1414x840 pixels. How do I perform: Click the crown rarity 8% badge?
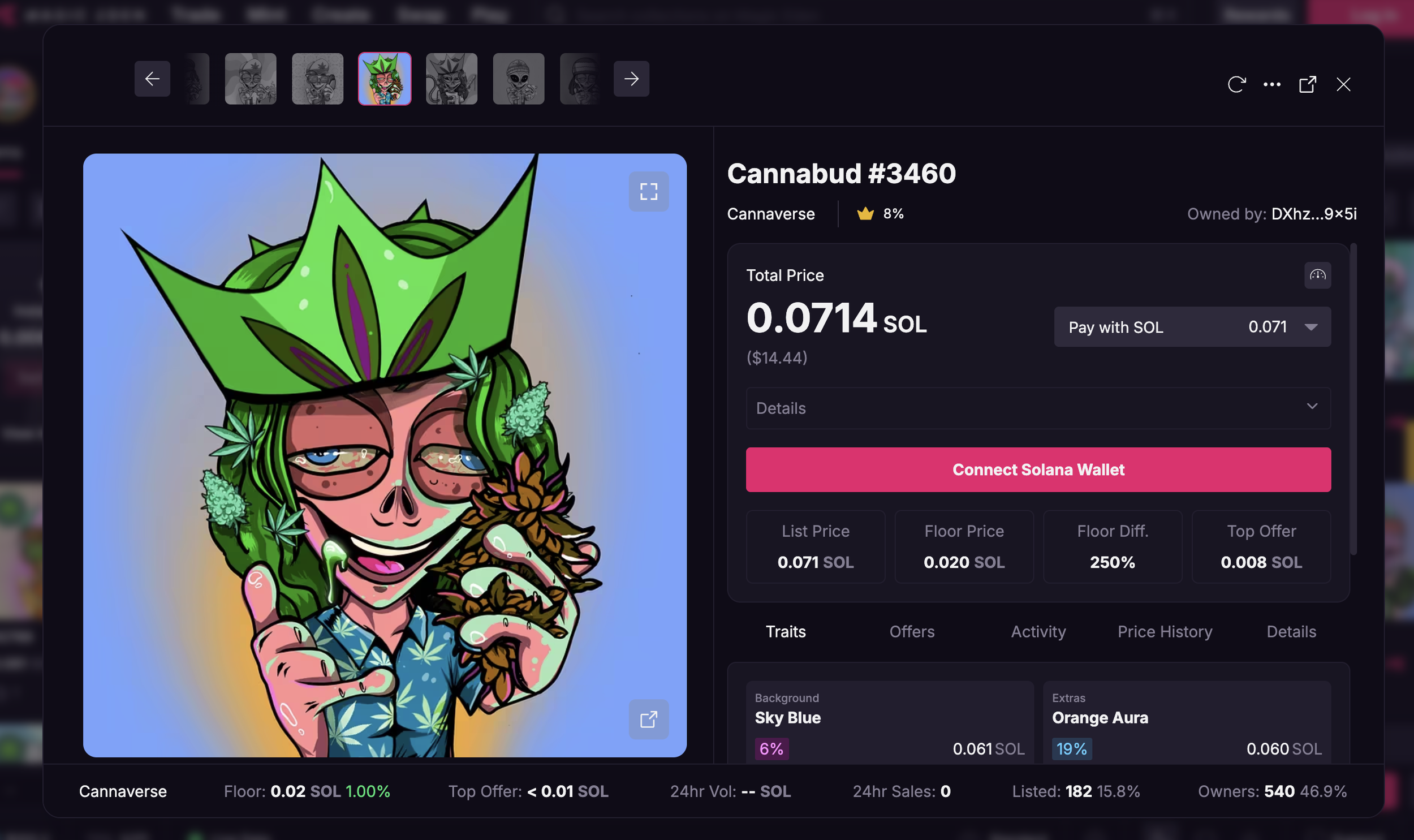pos(881,214)
